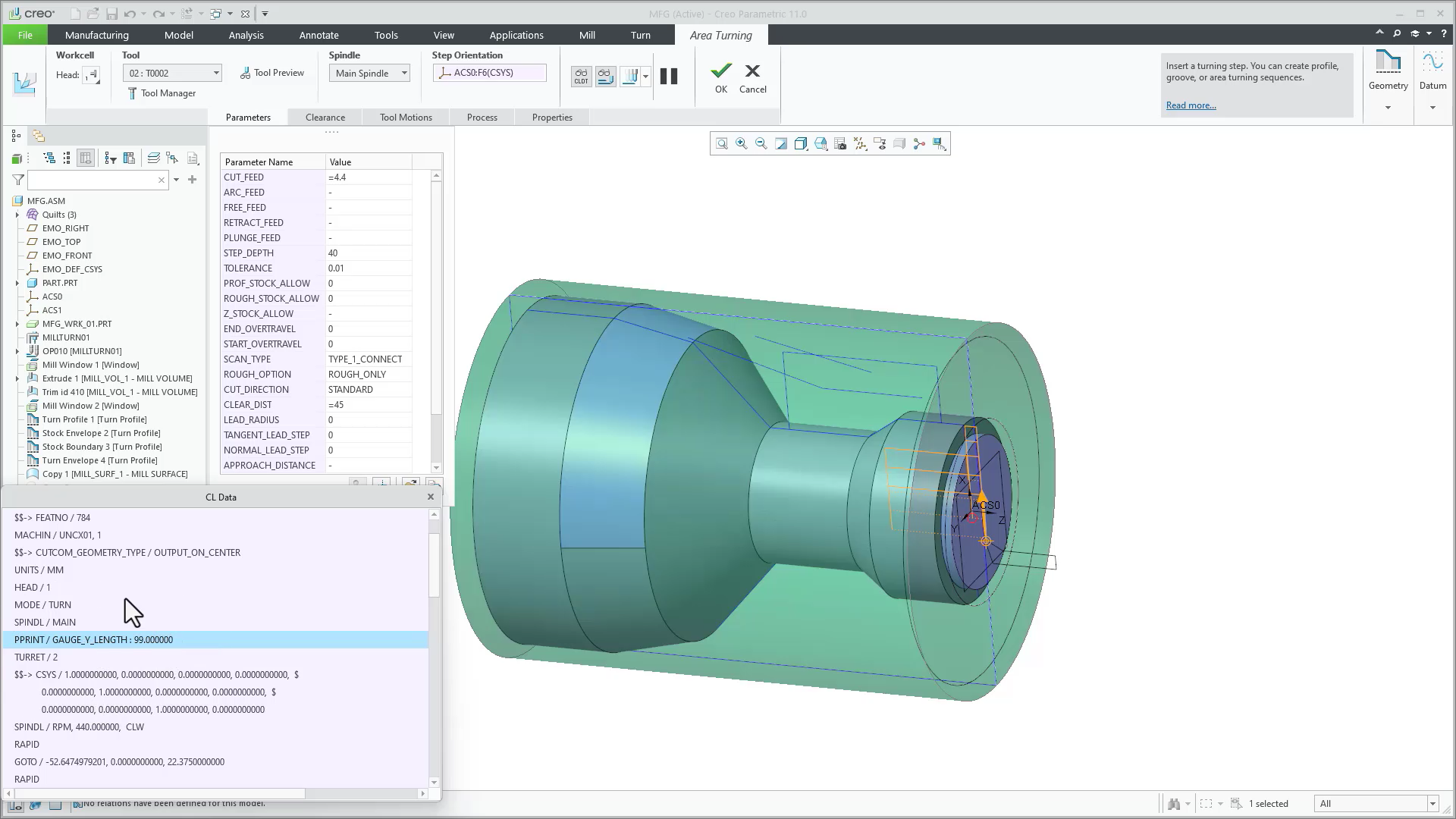Click the CL Data vertical scrollbar thumb
Viewport: 1456px width, 819px height.
434,564
